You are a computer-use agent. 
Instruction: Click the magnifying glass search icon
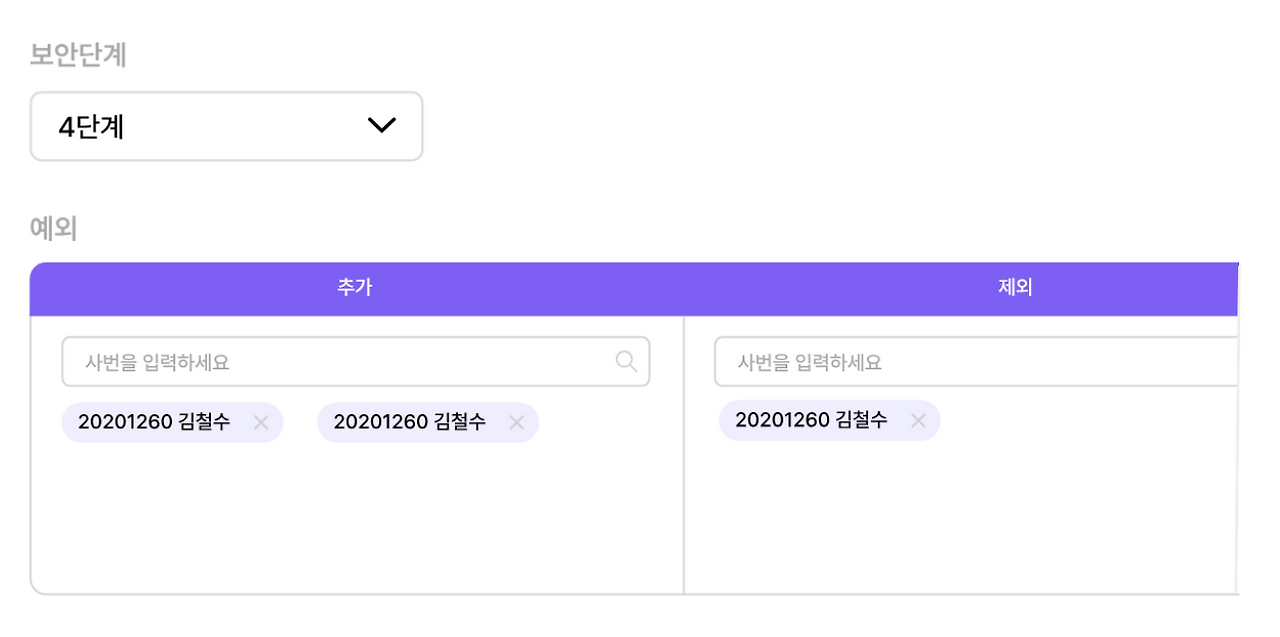point(626,361)
